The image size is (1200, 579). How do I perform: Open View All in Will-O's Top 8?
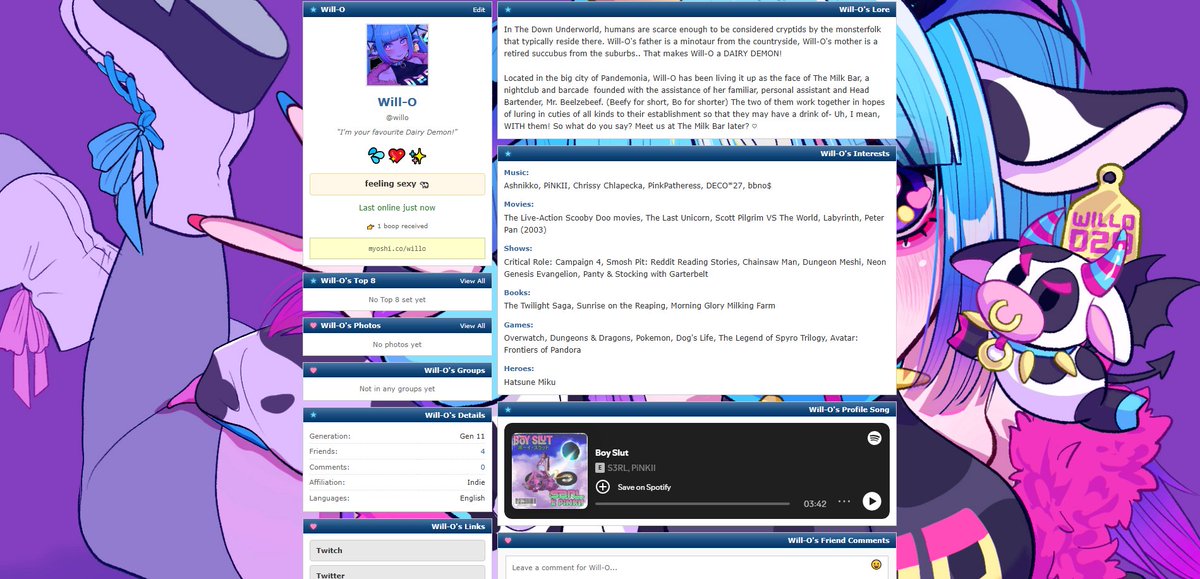click(473, 281)
